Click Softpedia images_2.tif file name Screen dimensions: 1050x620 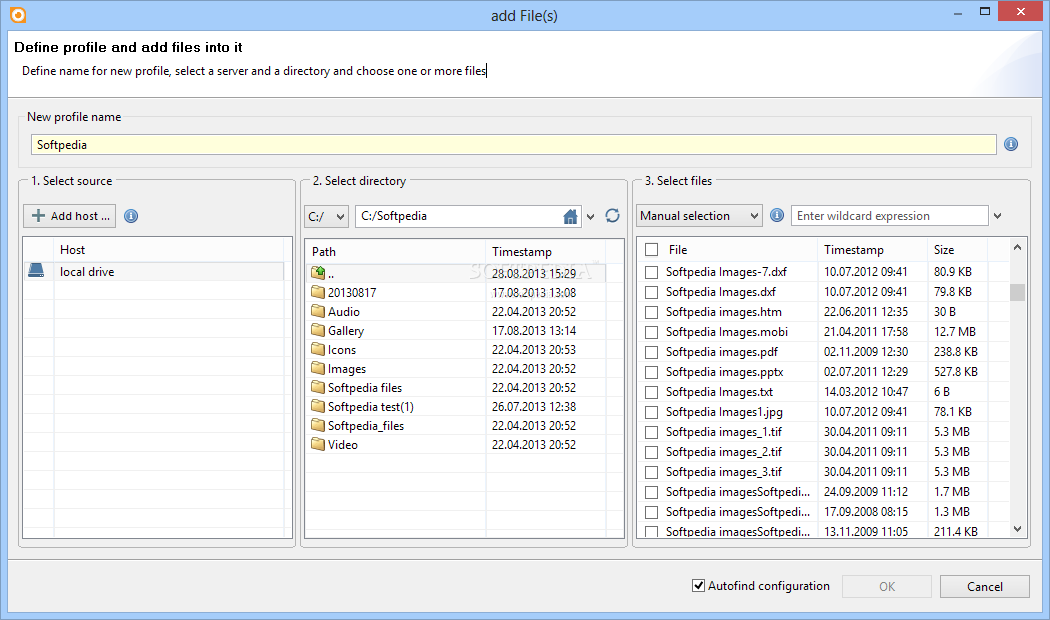pos(723,452)
